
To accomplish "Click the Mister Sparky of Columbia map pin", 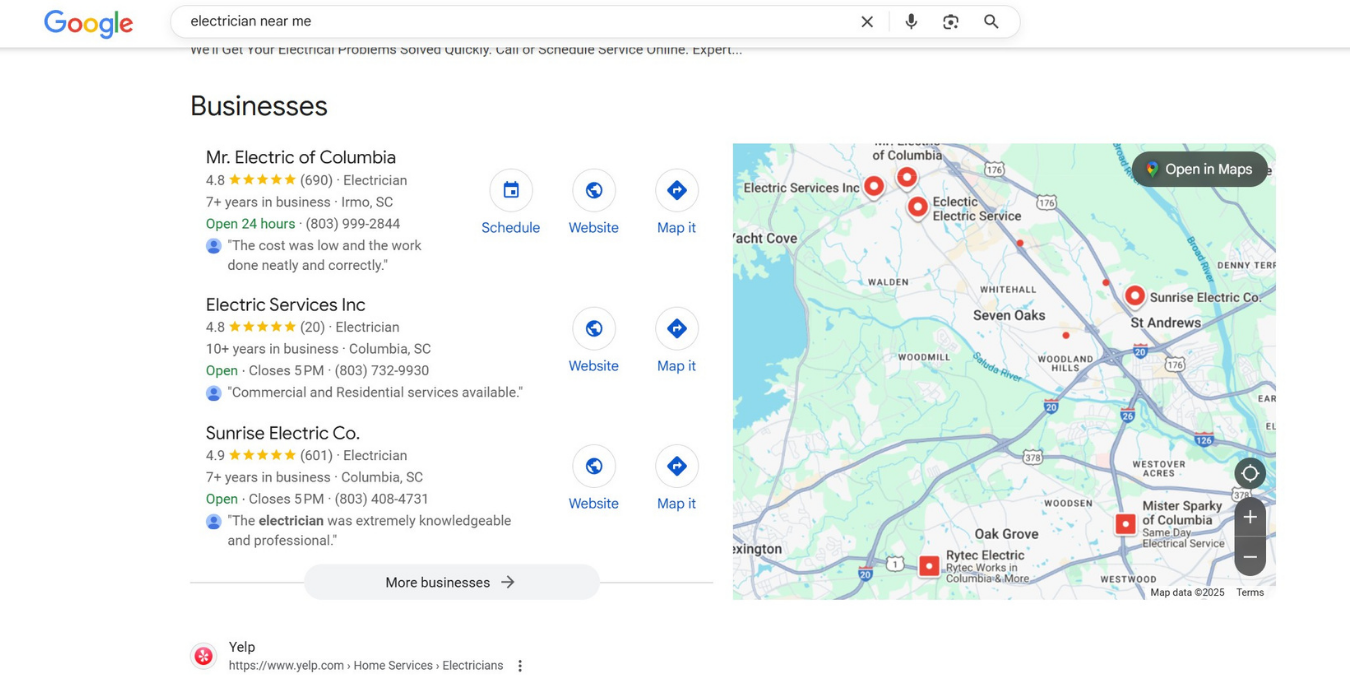I will 1124,523.
